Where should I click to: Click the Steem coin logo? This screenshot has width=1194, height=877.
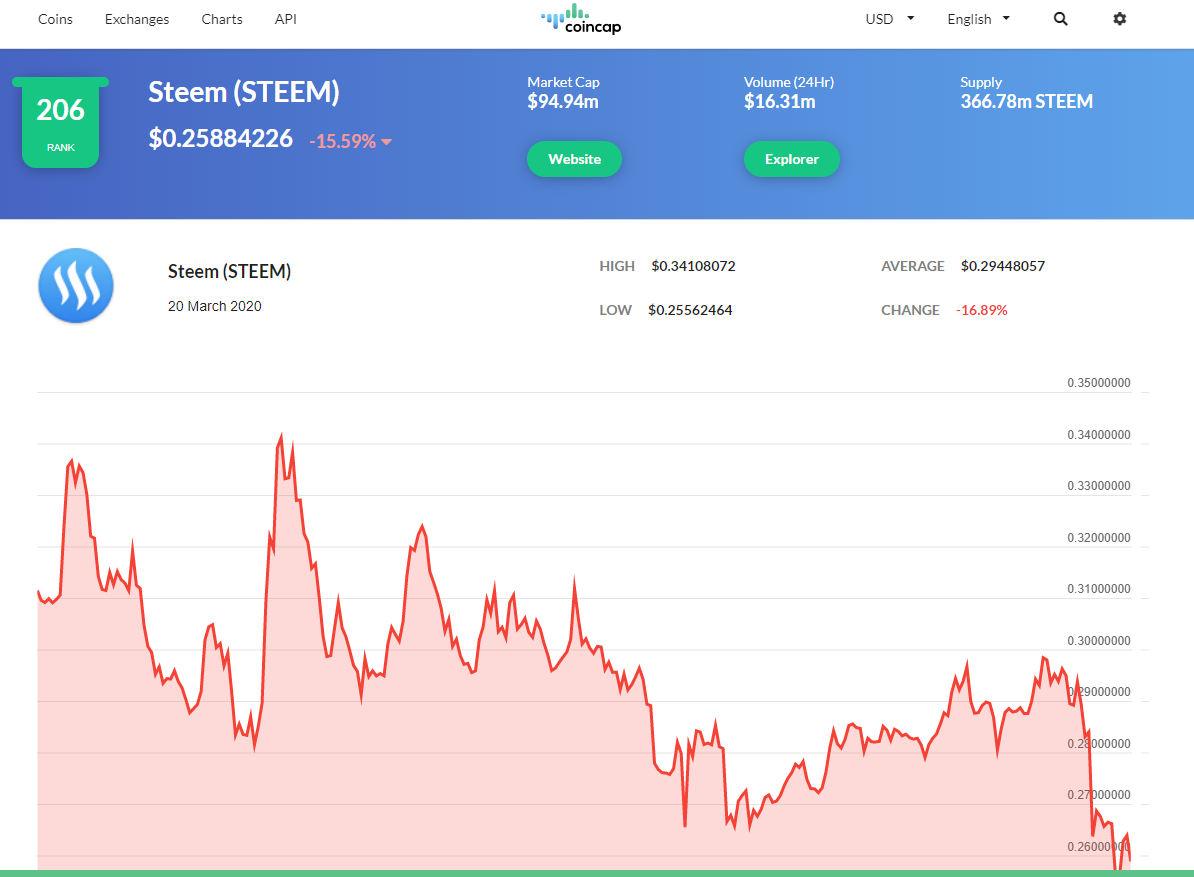pos(76,285)
